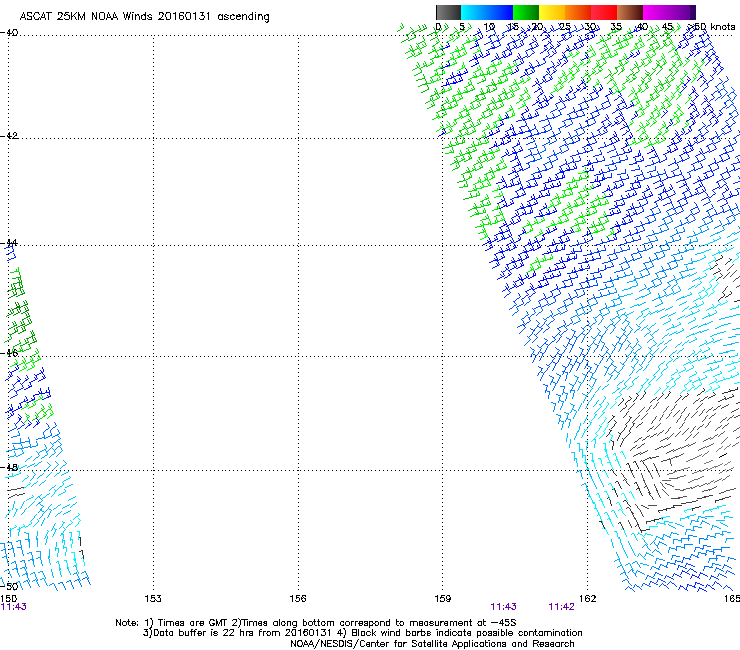The width and height of the screenshot is (740, 650).
Task: Click the '35' label on the color scale
Action: coord(616,27)
